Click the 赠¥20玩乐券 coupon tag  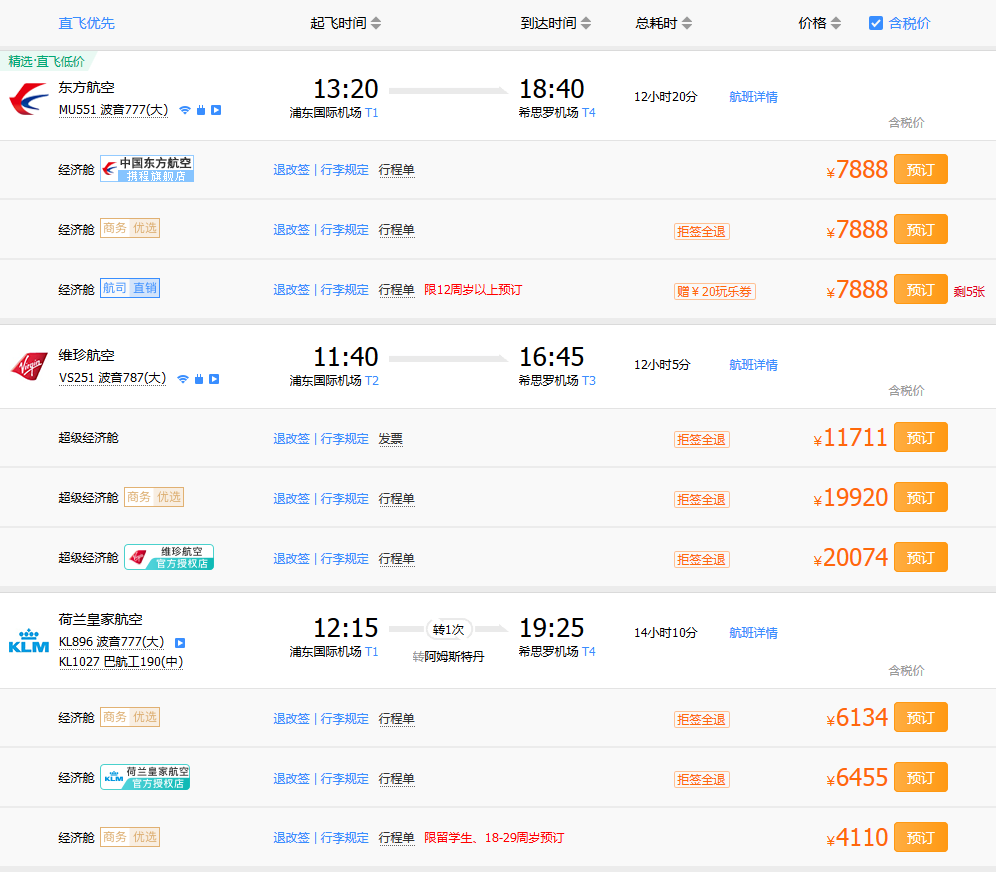point(715,292)
